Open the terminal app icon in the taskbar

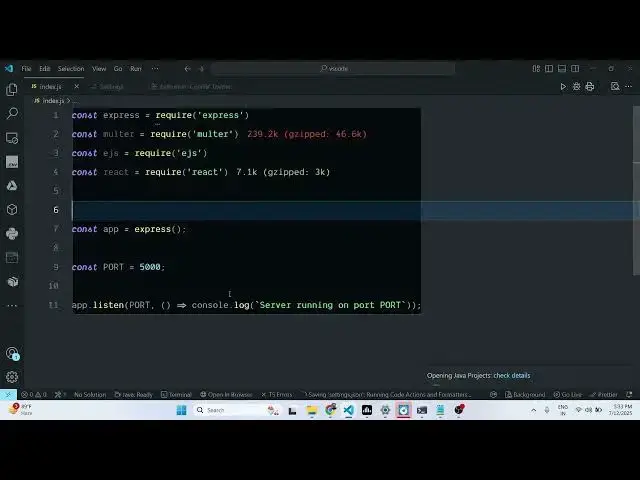tap(422, 410)
